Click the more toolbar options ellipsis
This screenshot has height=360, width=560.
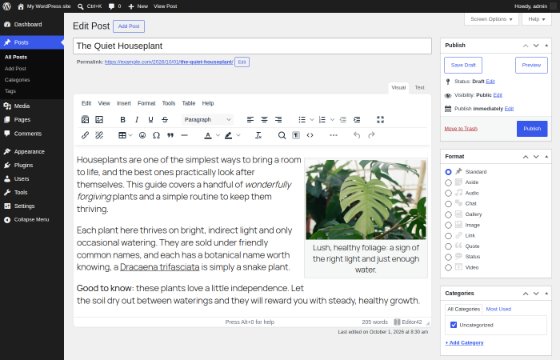(334, 135)
